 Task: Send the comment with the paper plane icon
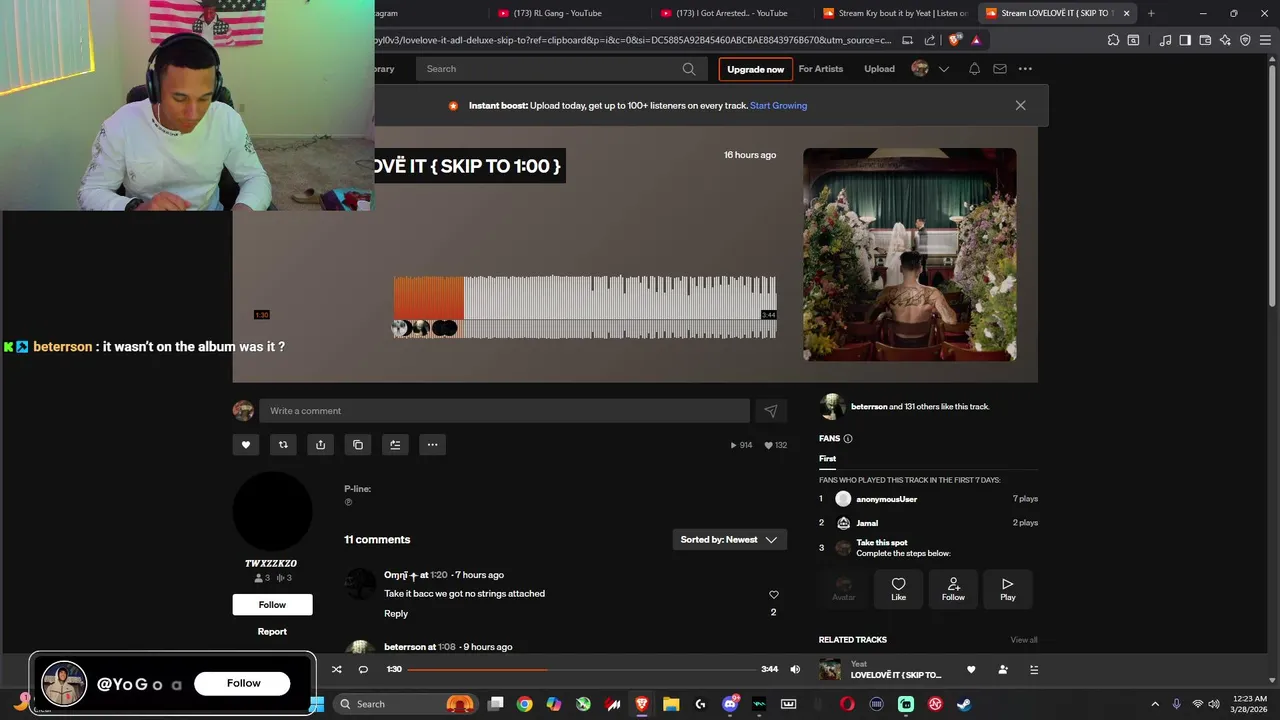click(x=770, y=411)
